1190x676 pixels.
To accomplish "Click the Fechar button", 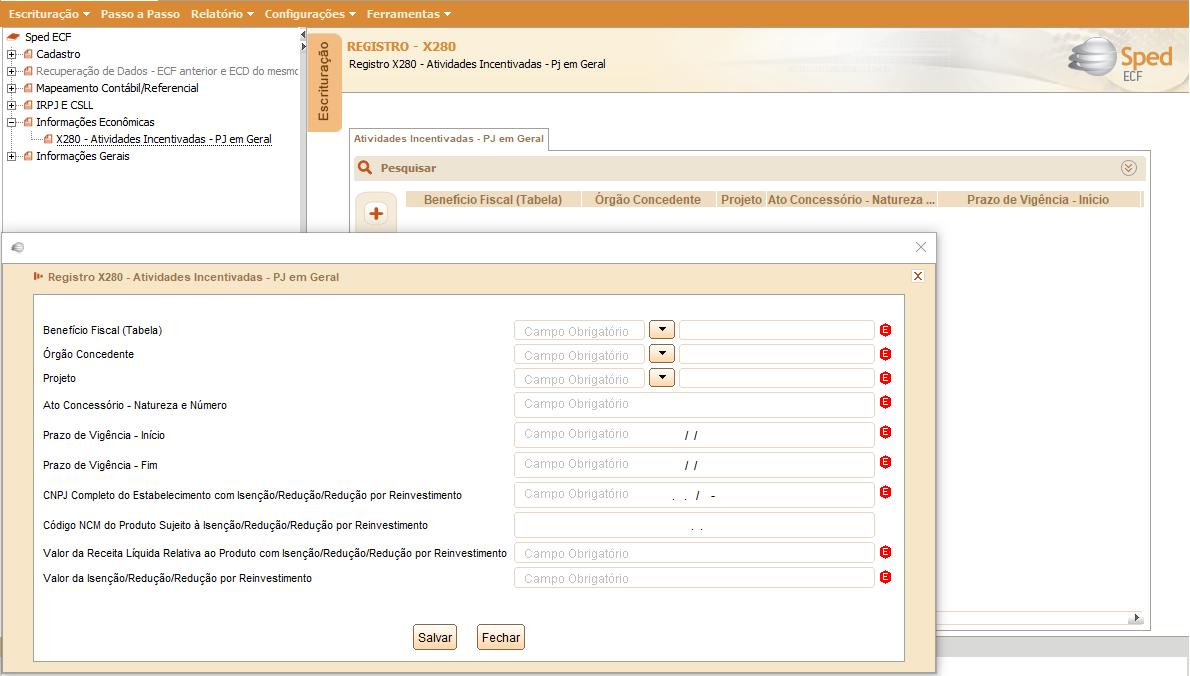I will tap(501, 637).
